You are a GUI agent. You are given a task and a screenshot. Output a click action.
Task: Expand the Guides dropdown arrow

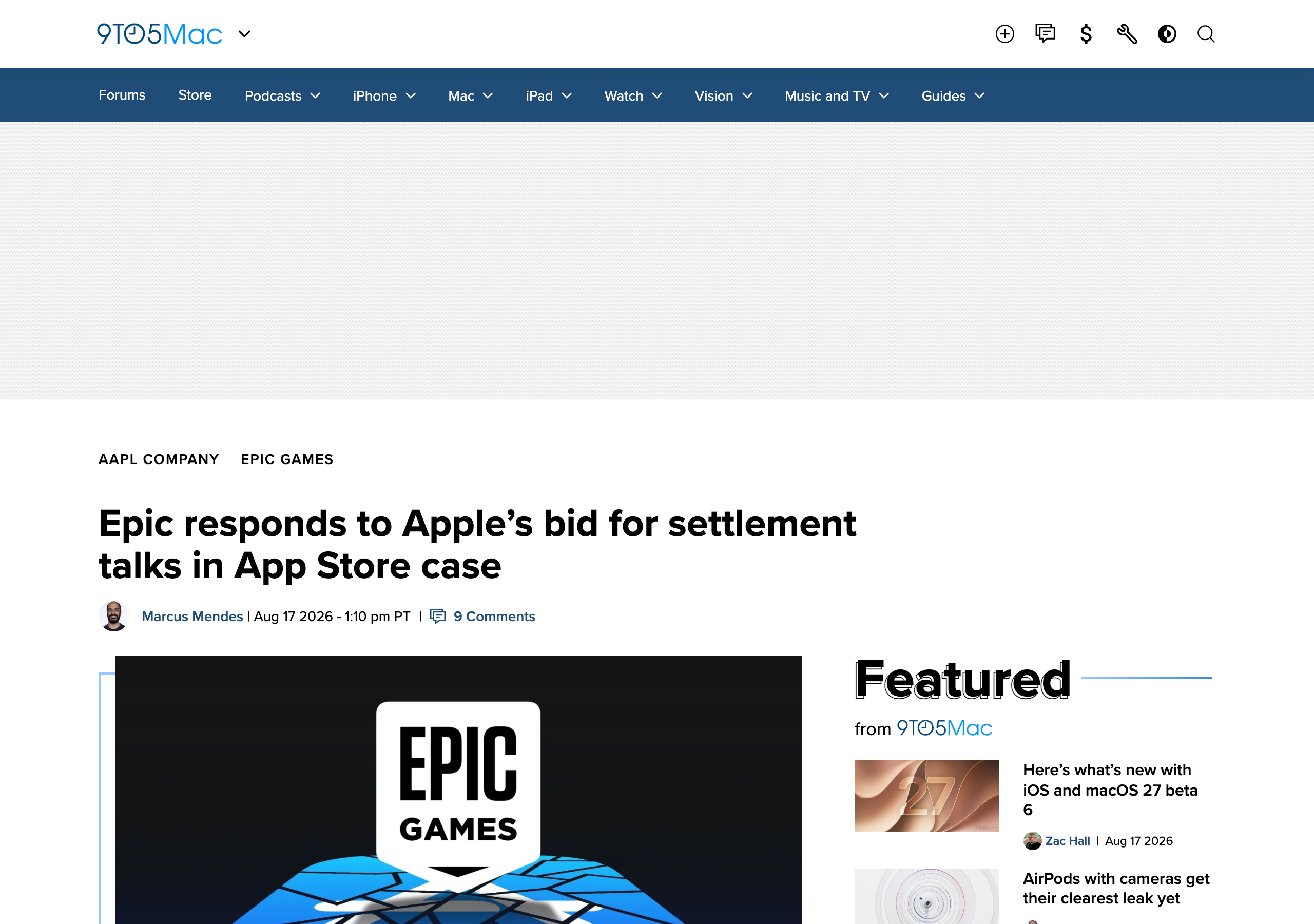(980, 95)
